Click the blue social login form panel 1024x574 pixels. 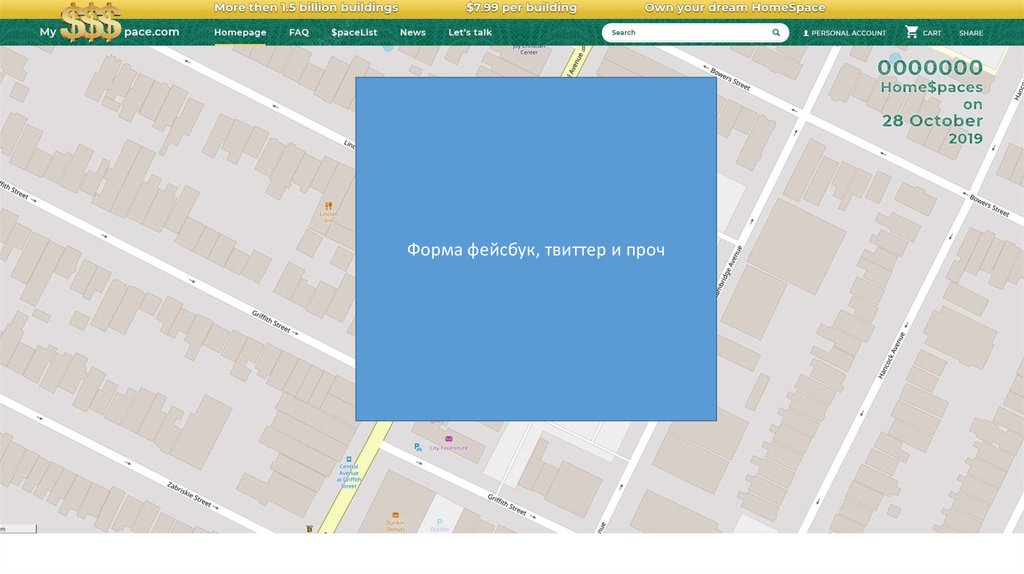[x=536, y=249]
